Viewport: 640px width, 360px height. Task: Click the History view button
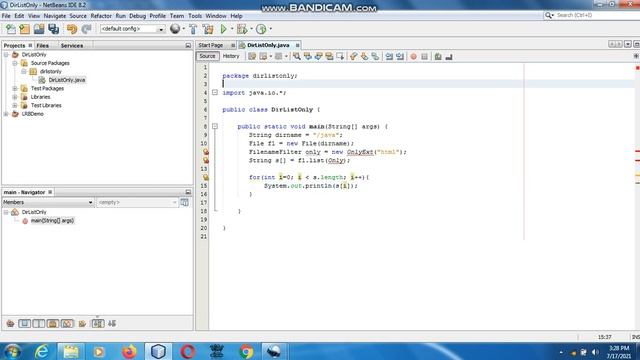(231, 56)
